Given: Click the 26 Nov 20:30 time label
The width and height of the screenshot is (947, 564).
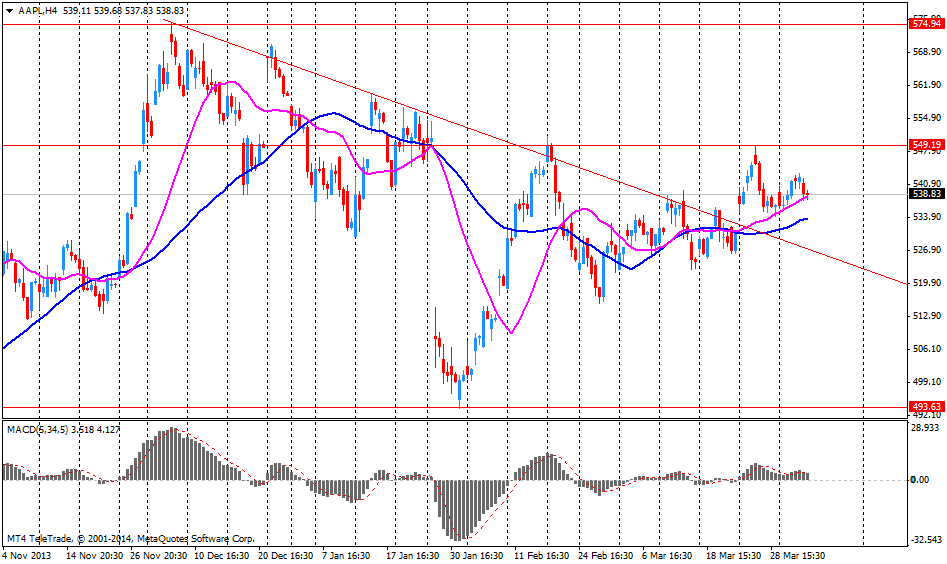Looking at the screenshot, I should pyautogui.click(x=159, y=556).
